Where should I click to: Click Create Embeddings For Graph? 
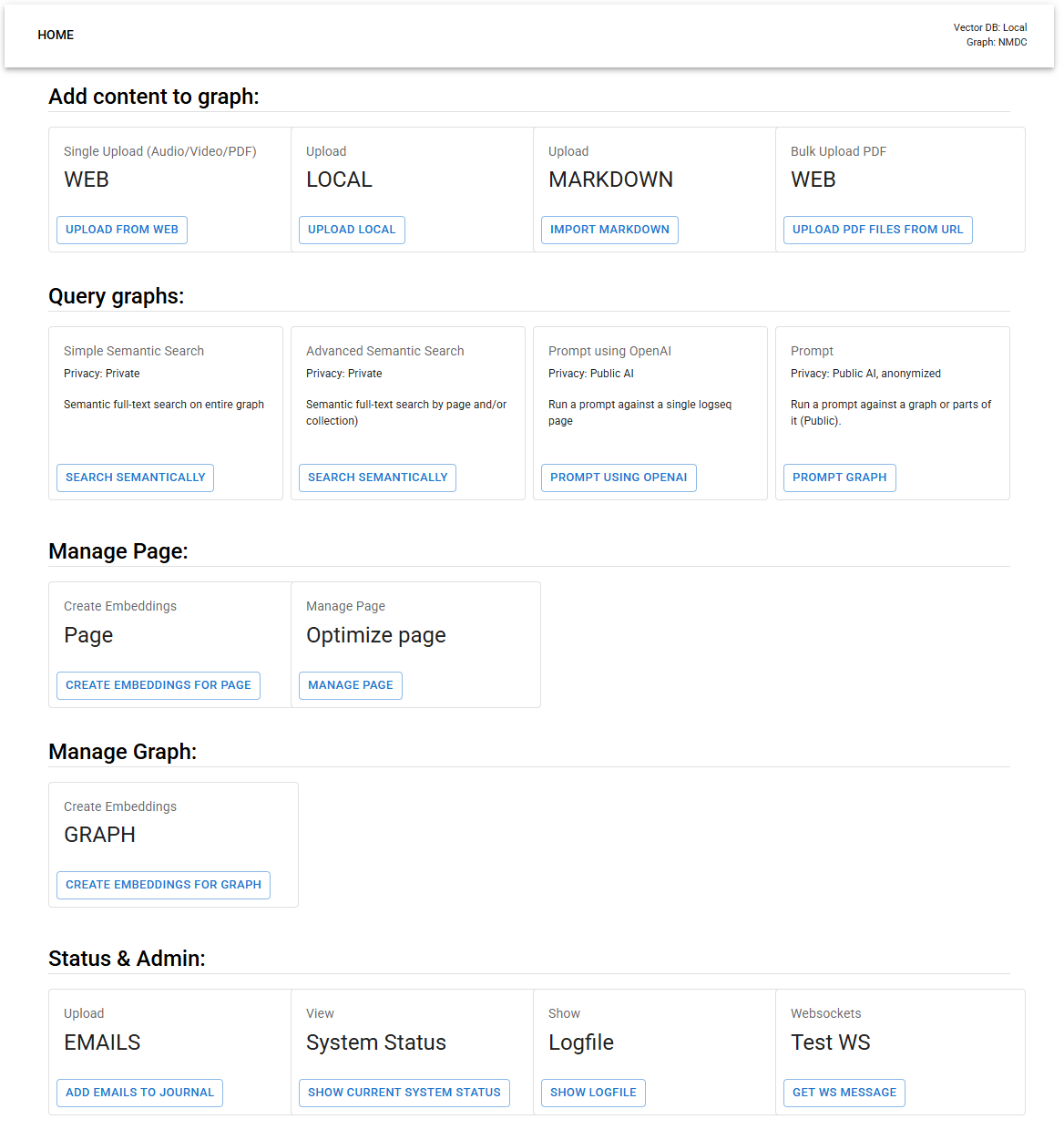click(163, 885)
